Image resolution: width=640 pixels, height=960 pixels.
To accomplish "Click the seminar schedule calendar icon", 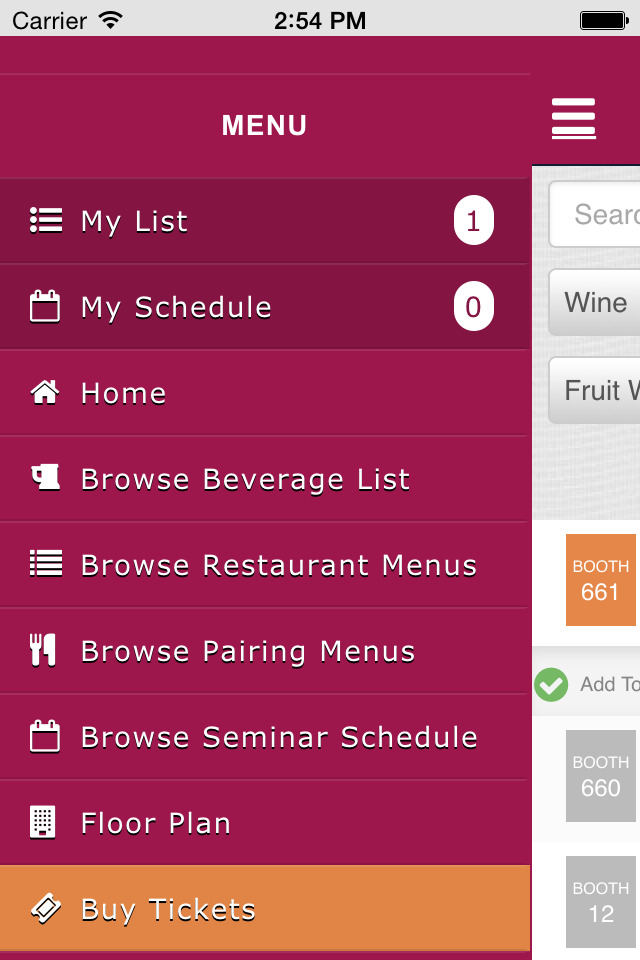I will pyautogui.click(x=45, y=737).
